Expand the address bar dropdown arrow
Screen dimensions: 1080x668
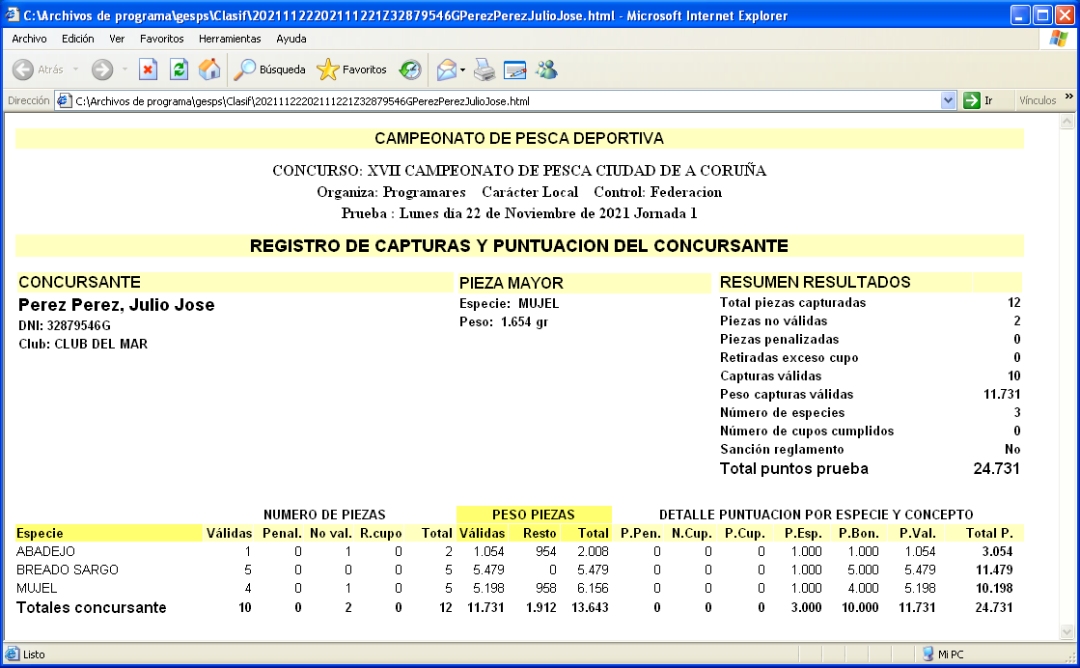(x=949, y=101)
